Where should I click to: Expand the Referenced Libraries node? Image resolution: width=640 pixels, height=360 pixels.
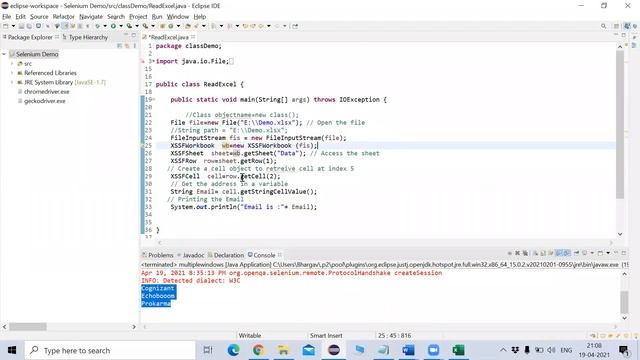(12, 73)
